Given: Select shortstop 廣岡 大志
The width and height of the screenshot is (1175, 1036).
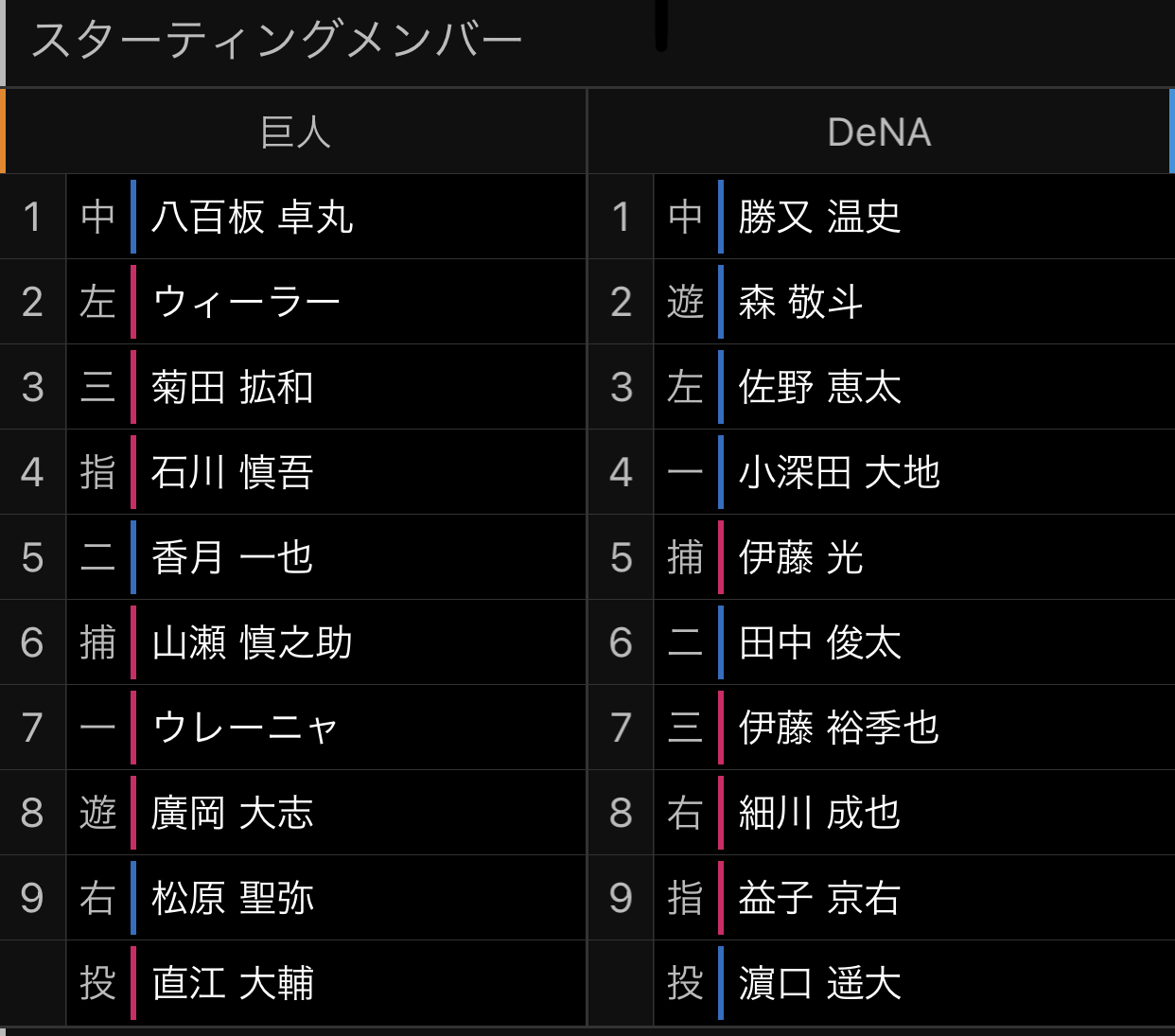Looking at the screenshot, I should click(x=232, y=813).
